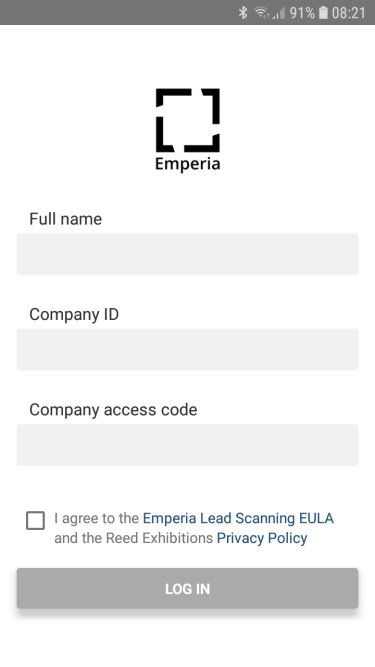Tap the "Company access code" label

point(113,410)
